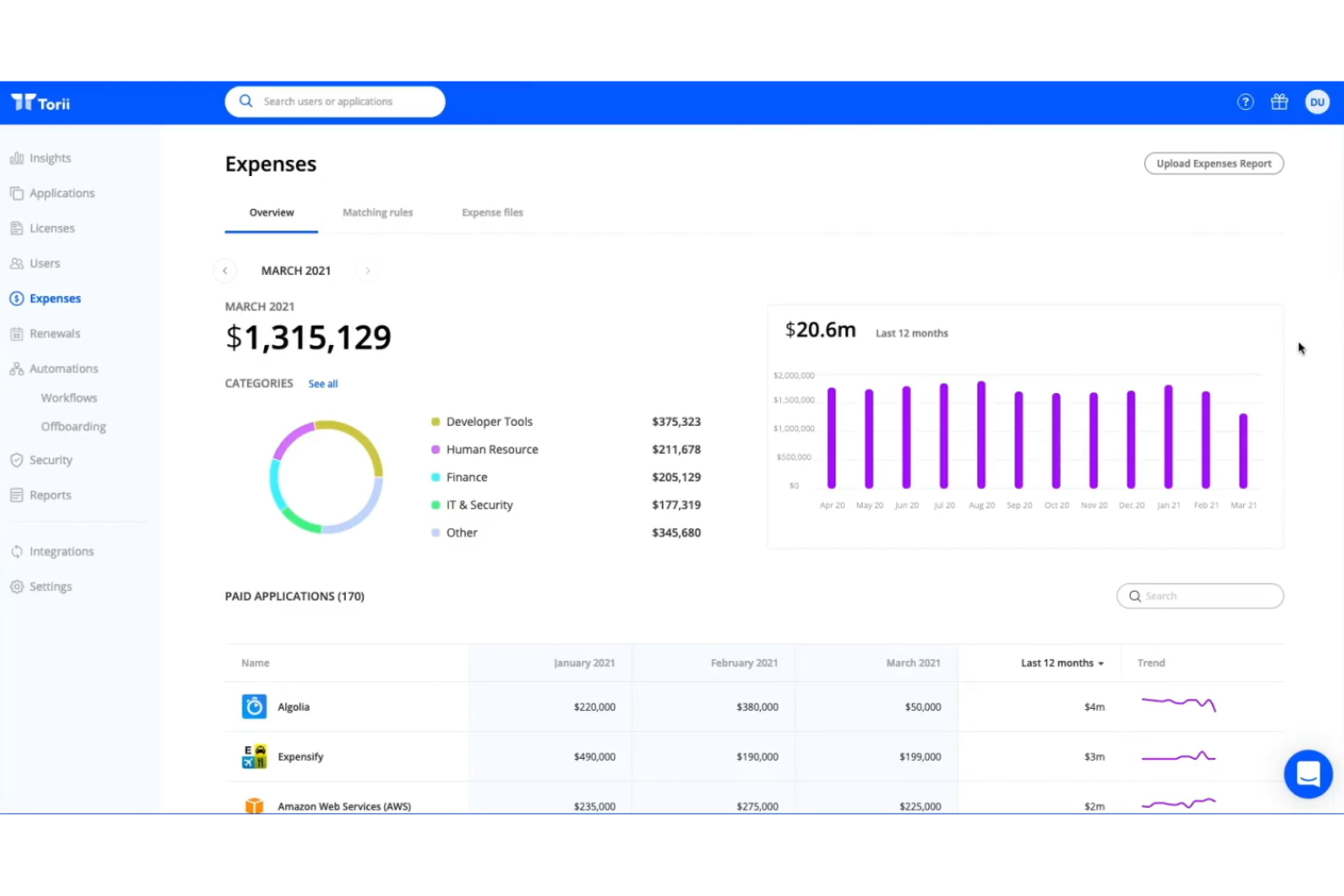The image size is (1344, 896).
Task: Click the Upload Expenses Report button
Action: [x=1213, y=163]
